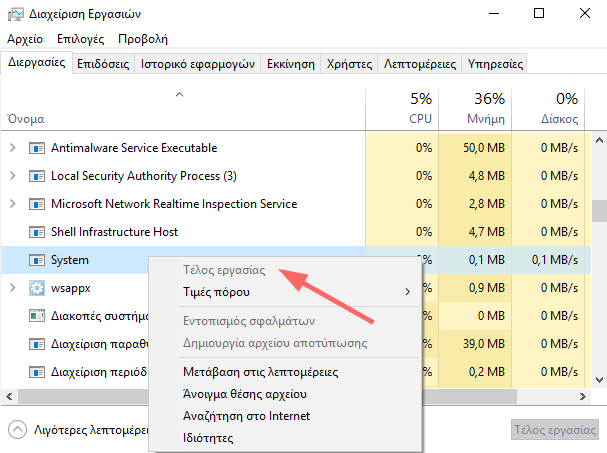This screenshot has width=607, height=453.
Task: Click the 0,9 MB memory value of wsappx
Action: pyautogui.click(x=487, y=288)
